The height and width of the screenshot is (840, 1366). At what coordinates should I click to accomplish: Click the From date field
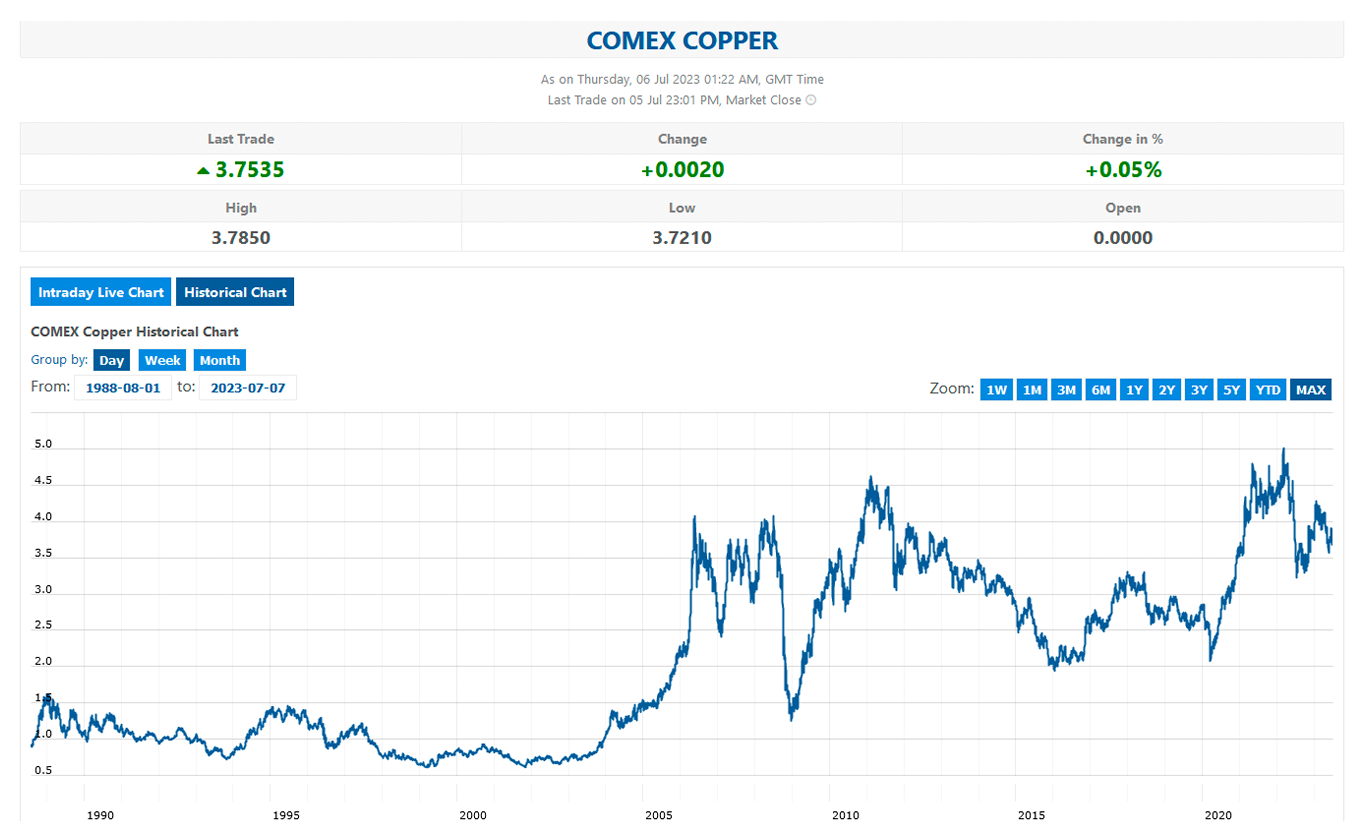pyautogui.click(x=123, y=388)
